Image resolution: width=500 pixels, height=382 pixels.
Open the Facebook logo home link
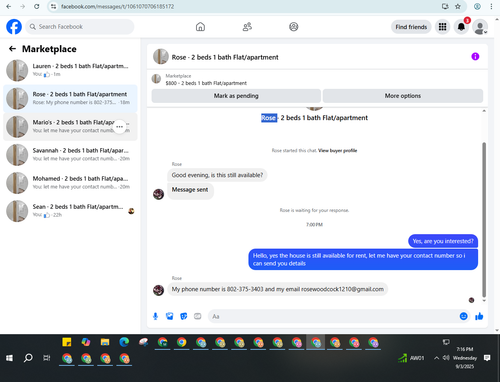[14, 27]
